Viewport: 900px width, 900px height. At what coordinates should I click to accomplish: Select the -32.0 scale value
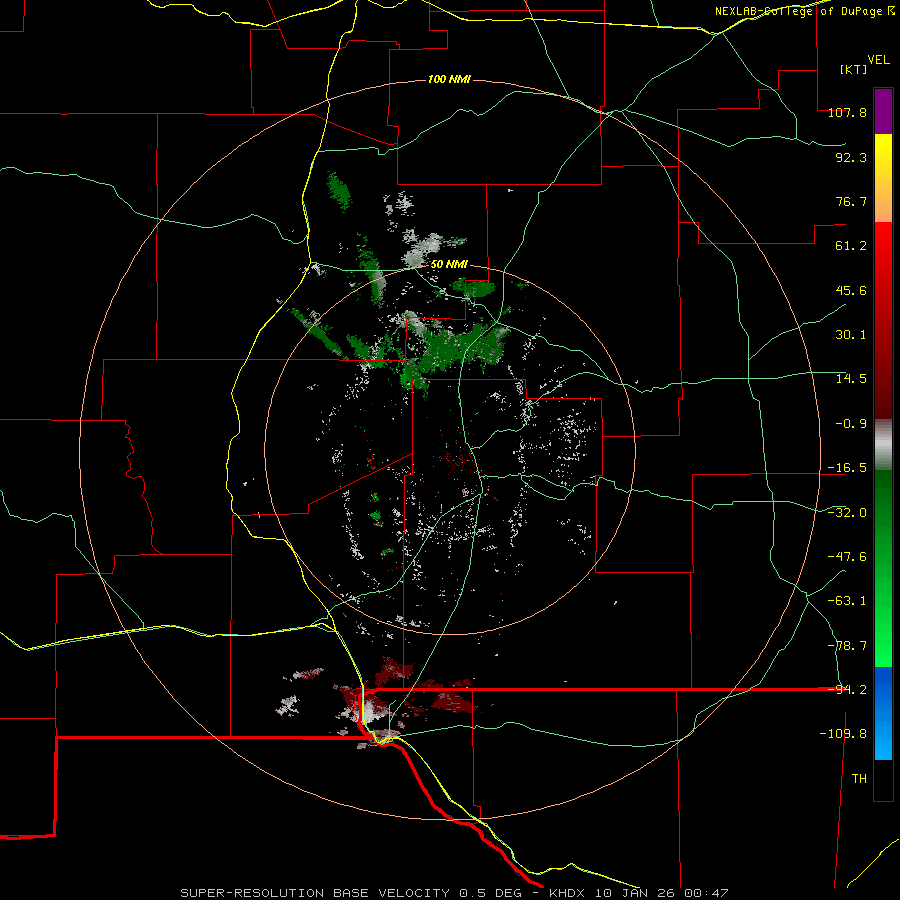click(x=847, y=513)
